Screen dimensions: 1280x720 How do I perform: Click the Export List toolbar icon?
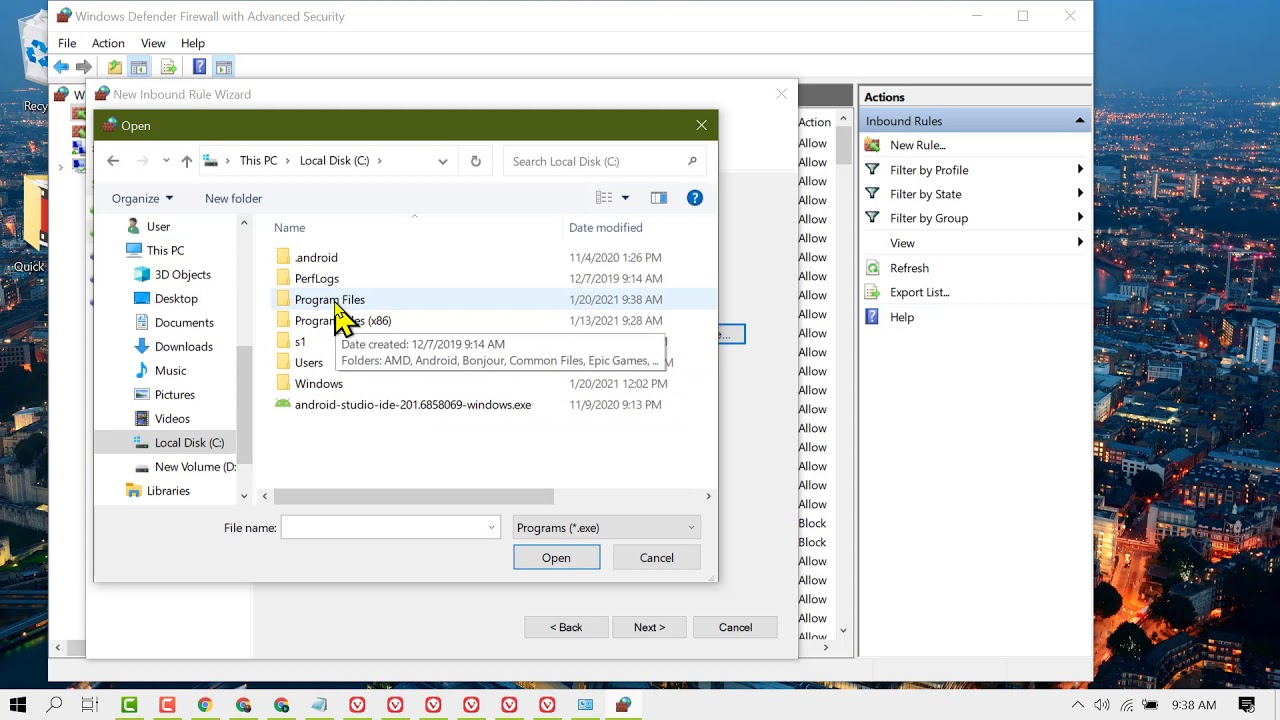pyautogui.click(x=168, y=67)
